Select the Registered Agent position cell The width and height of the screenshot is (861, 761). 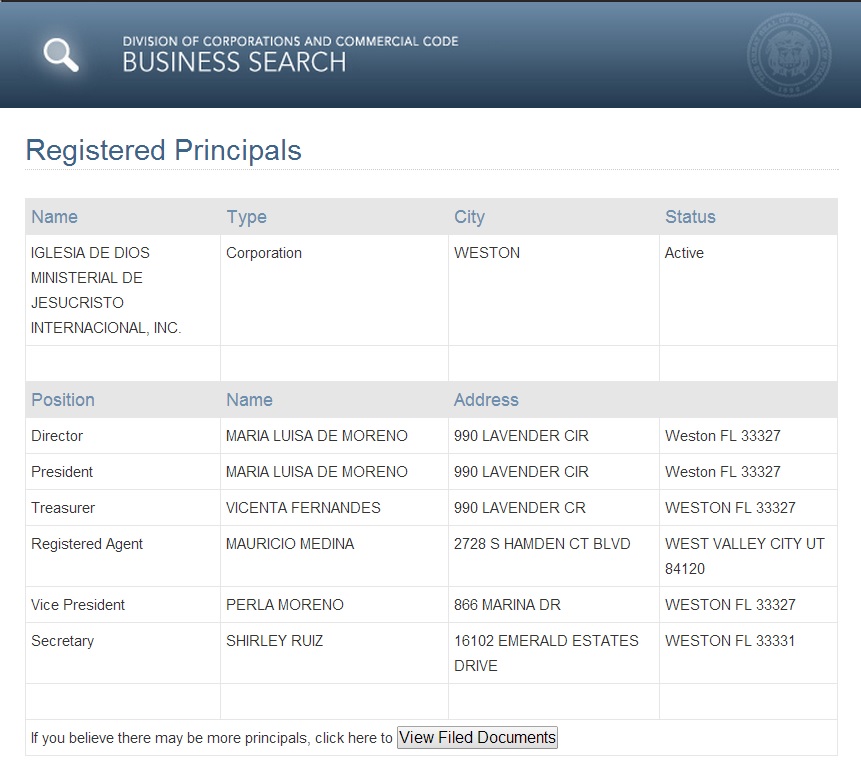87,544
